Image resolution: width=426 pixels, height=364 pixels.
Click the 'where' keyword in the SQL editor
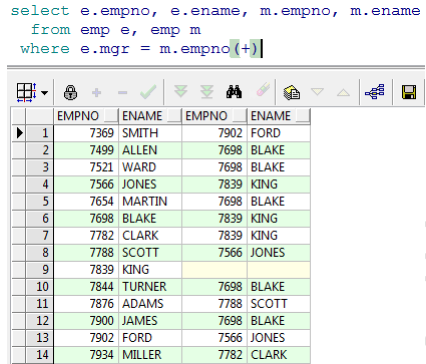pos(45,49)
